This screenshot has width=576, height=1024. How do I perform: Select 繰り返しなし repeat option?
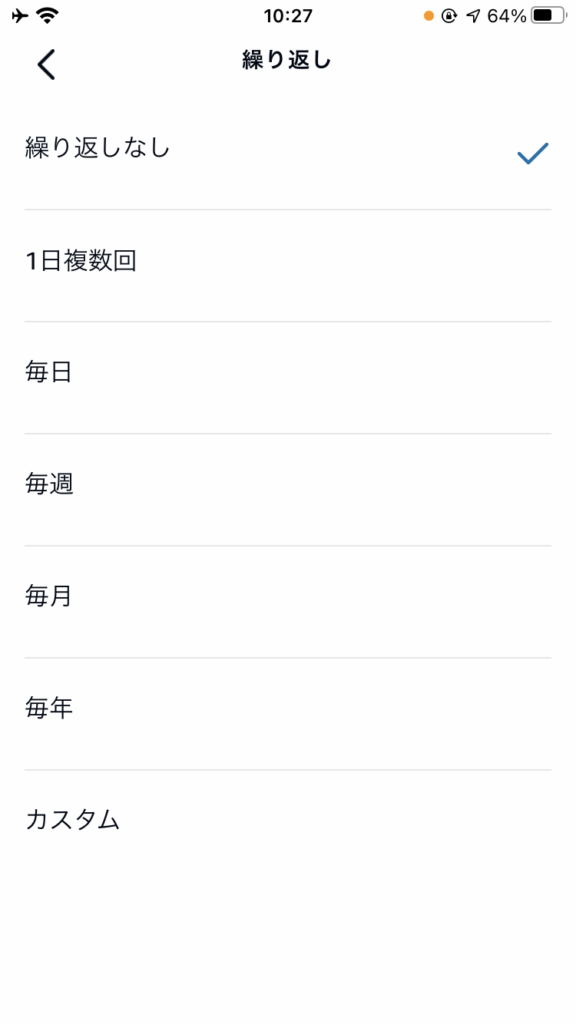288,153
